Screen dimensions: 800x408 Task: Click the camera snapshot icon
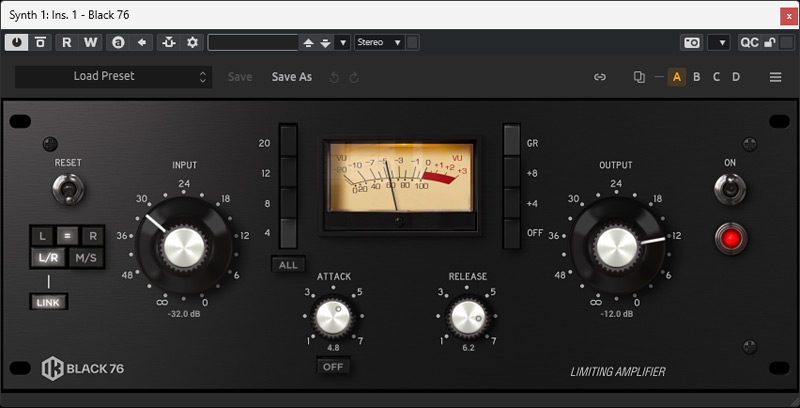click(691, 42)
